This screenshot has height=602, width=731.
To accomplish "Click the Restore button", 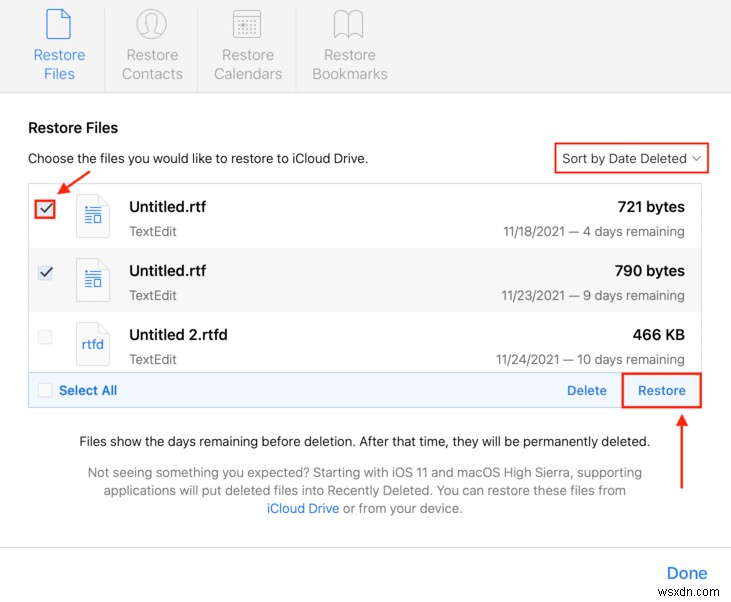I will tap(661, 390).
